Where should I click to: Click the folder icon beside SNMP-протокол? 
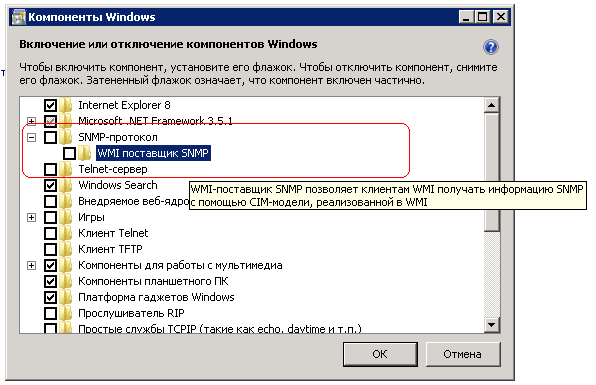[x=66, y=137]
